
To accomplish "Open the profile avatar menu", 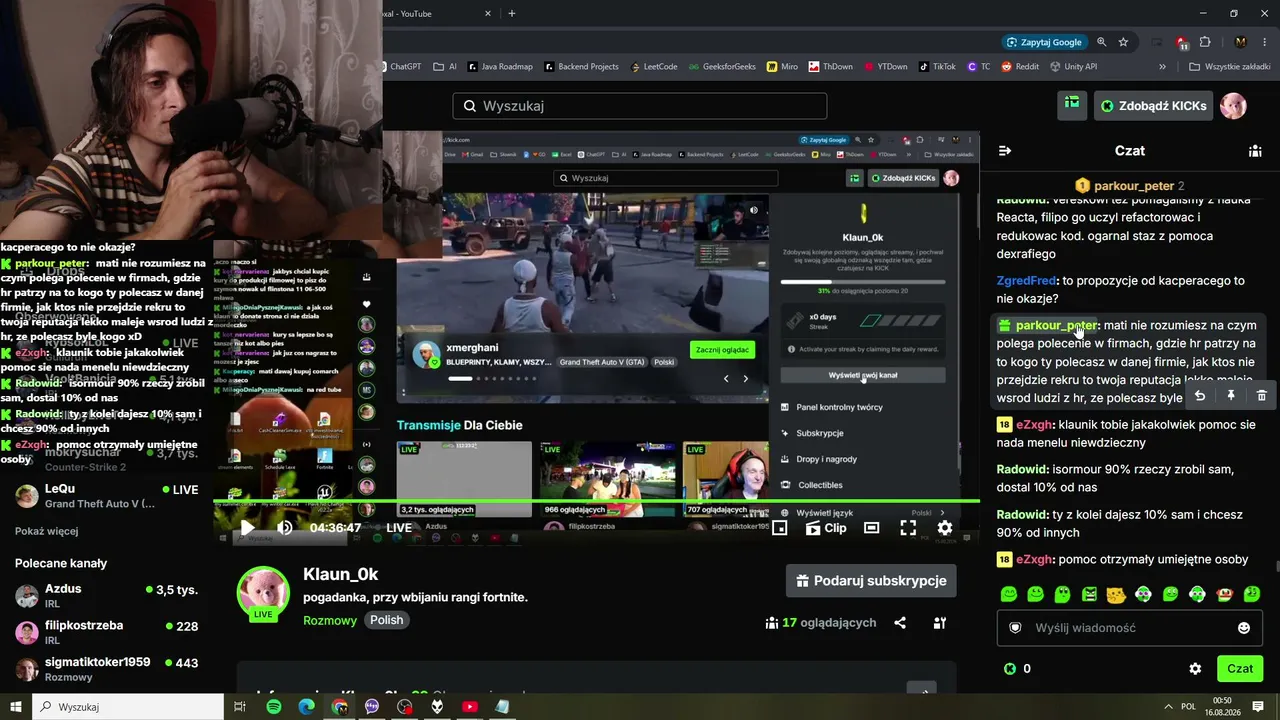I will click(1234, 106).
